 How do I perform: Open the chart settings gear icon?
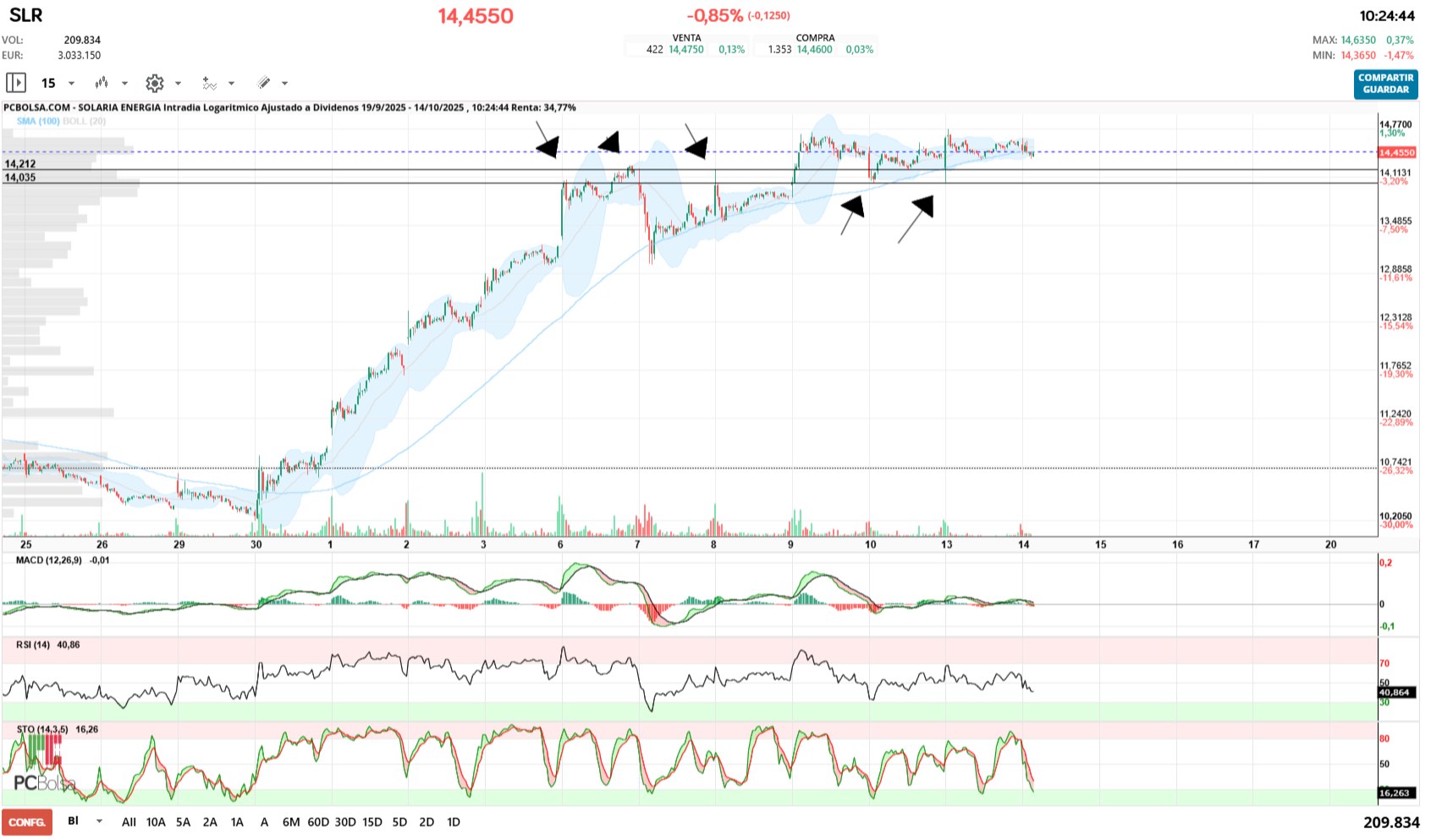tap(154, 83)
